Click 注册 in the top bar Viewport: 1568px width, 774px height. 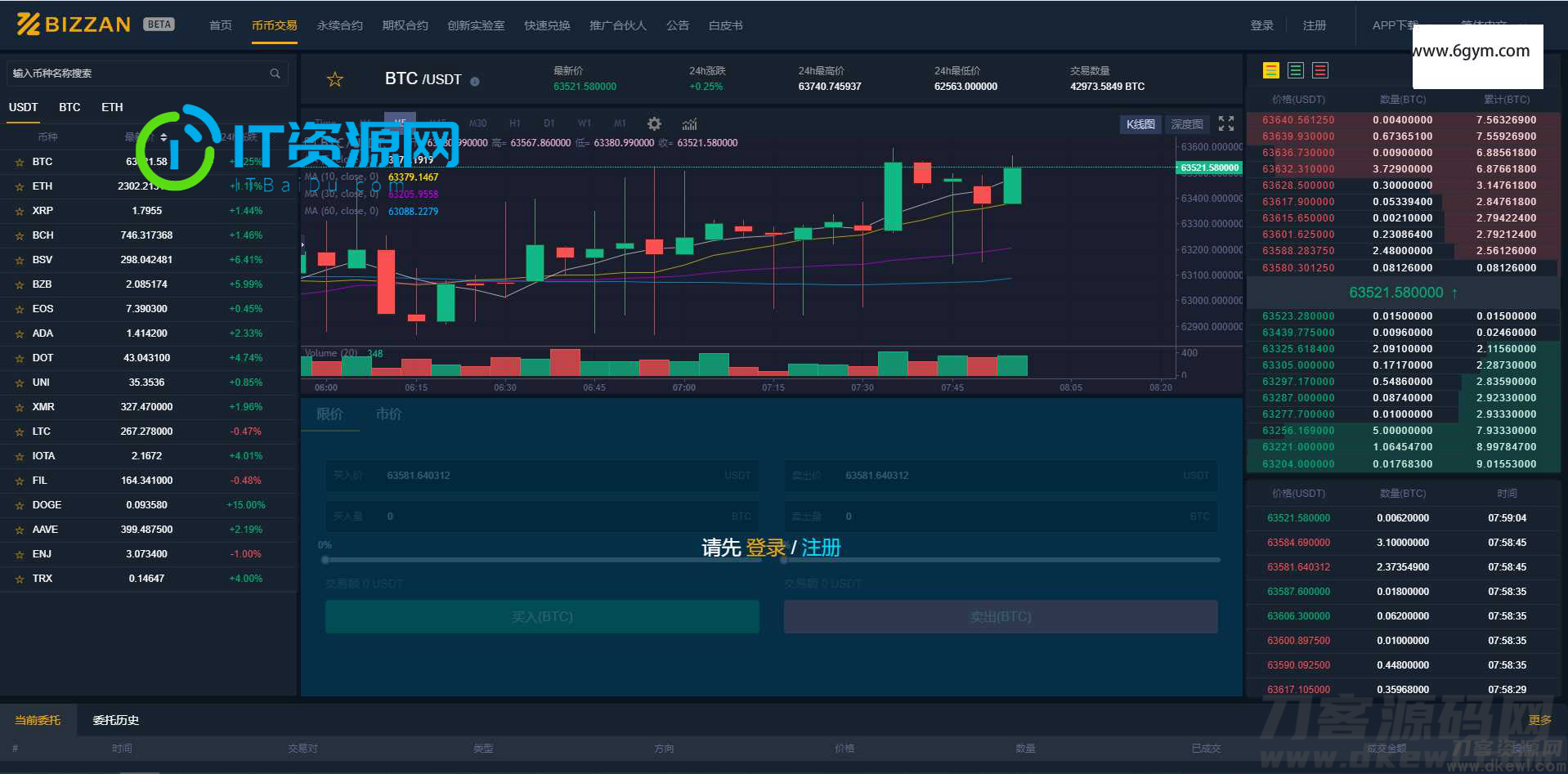coord(1315,25)
